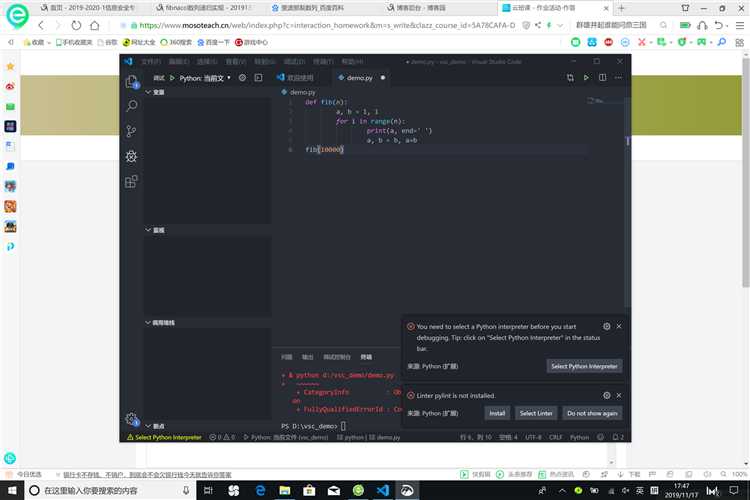Click the terminal prompt PS D:\vsc_demo>
Image resolution: width=750 pixels, height=500 pixels.
click(309, 426)
